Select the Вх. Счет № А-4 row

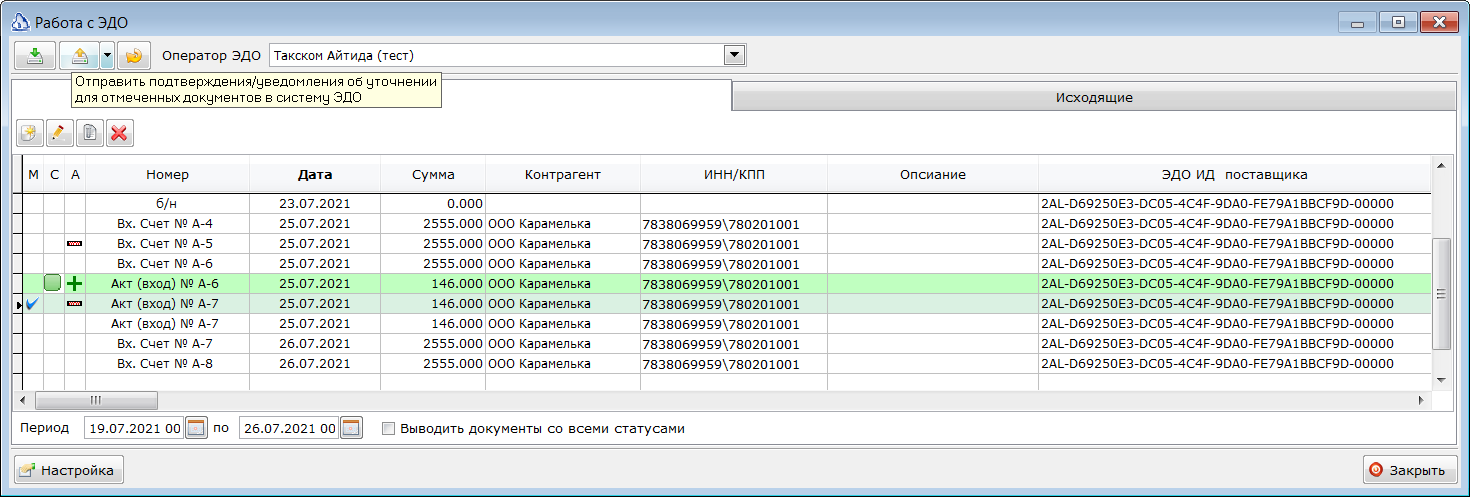tap(724, 223)
